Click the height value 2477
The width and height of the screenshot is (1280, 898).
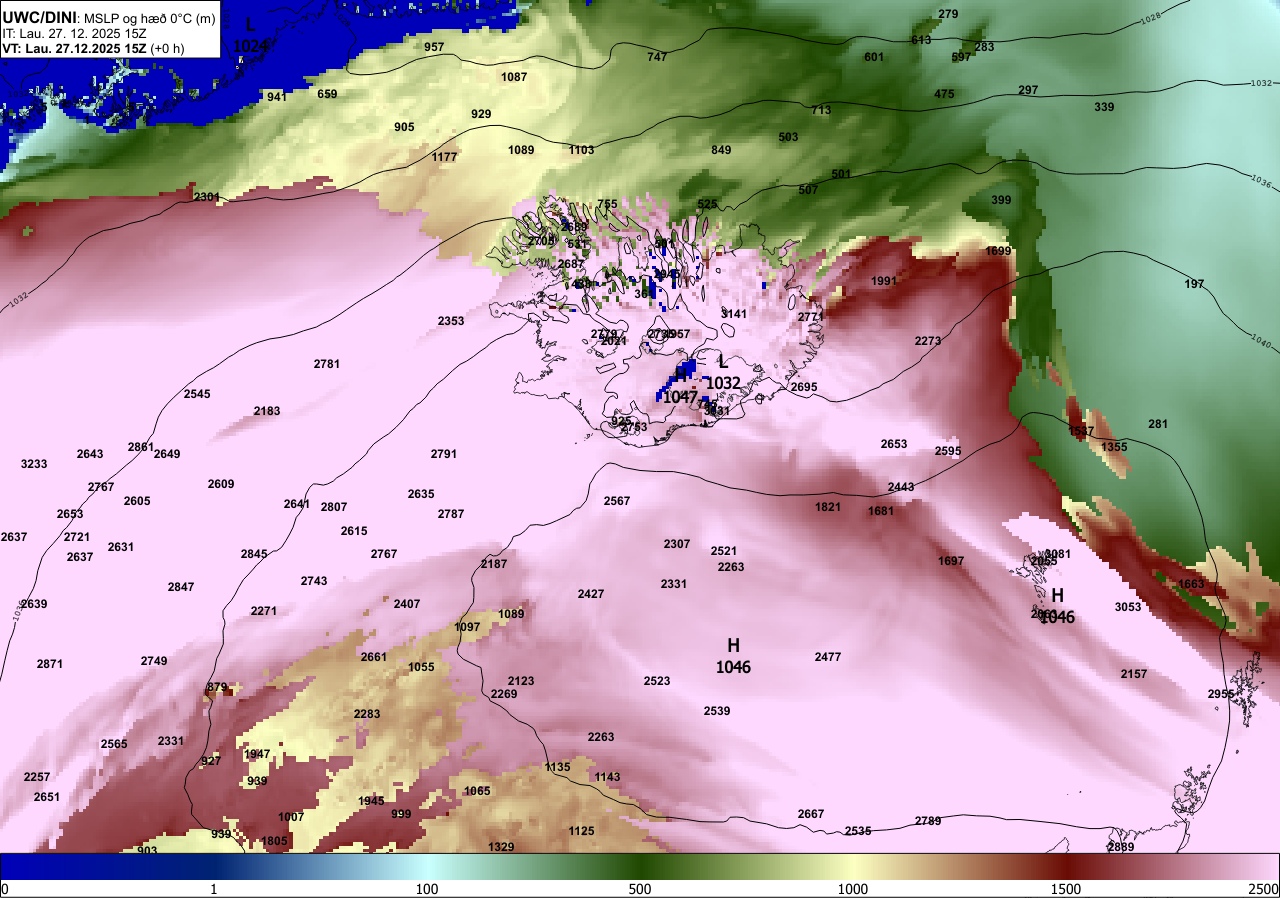828,657
